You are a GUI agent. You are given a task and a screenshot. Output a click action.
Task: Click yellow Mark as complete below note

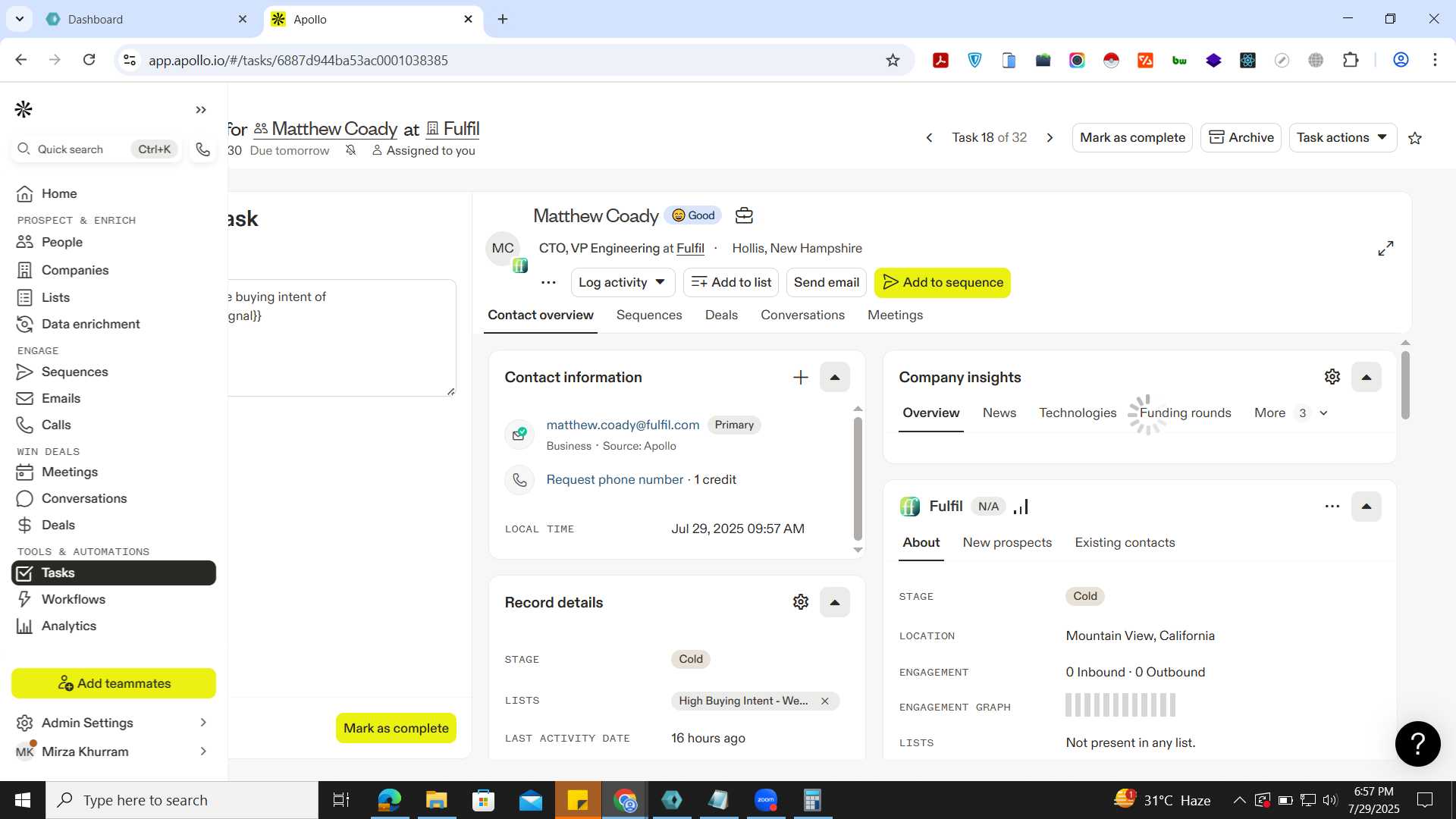(396, 729)
